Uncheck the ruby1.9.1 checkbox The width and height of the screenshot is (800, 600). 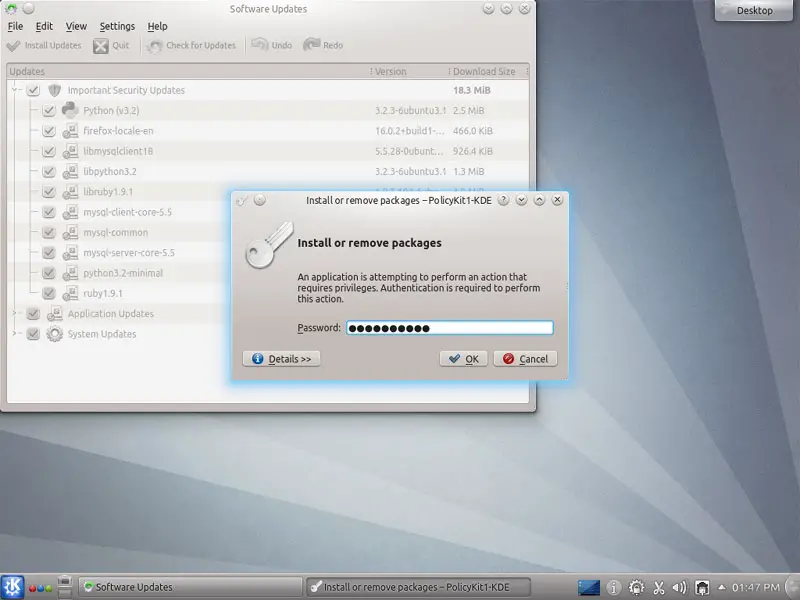[48, 293]
